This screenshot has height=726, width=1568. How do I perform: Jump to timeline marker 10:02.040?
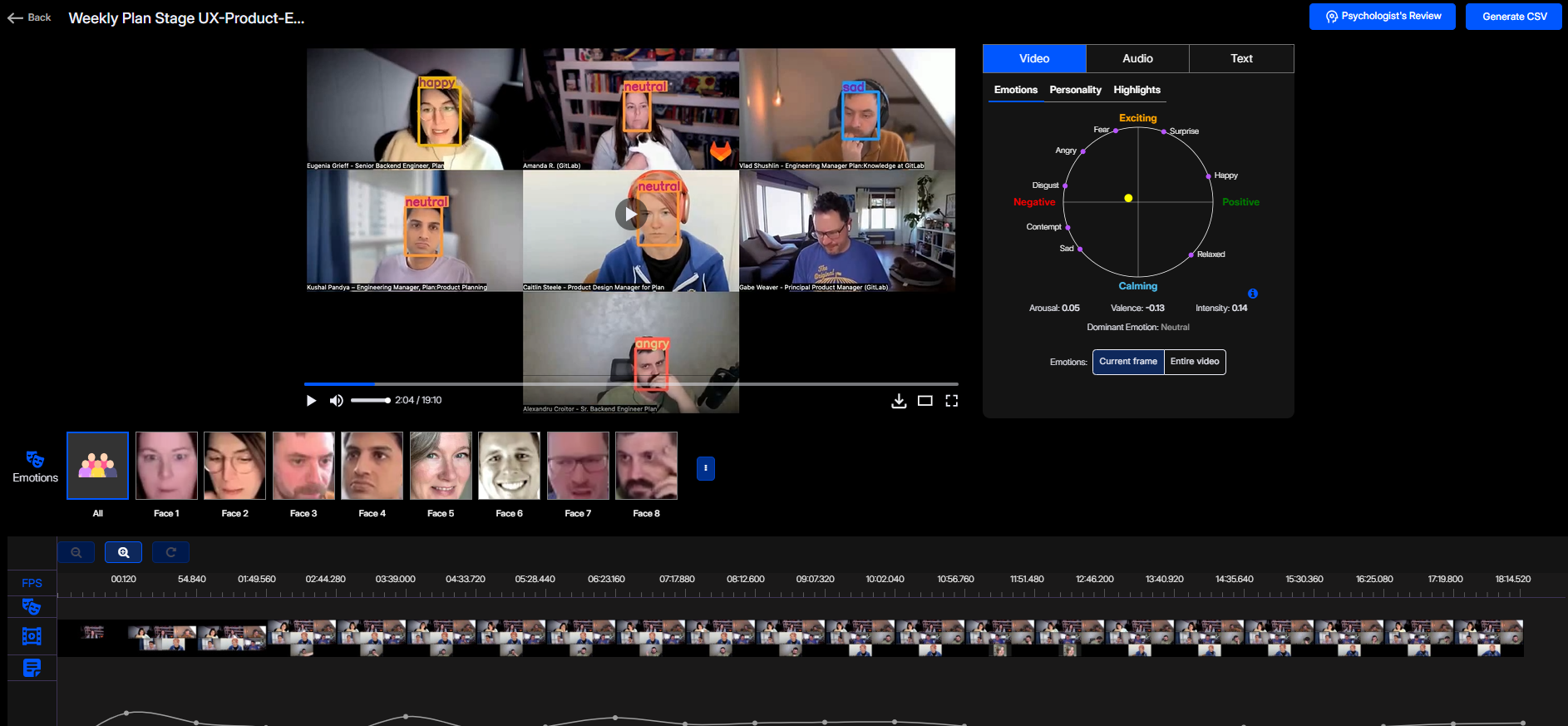point(885,580)
